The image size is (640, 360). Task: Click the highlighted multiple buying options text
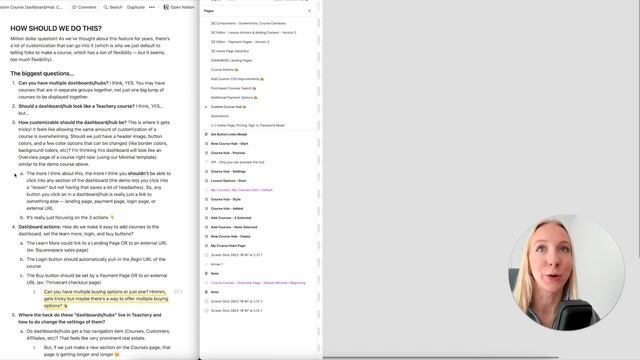[x=106, y=299]
